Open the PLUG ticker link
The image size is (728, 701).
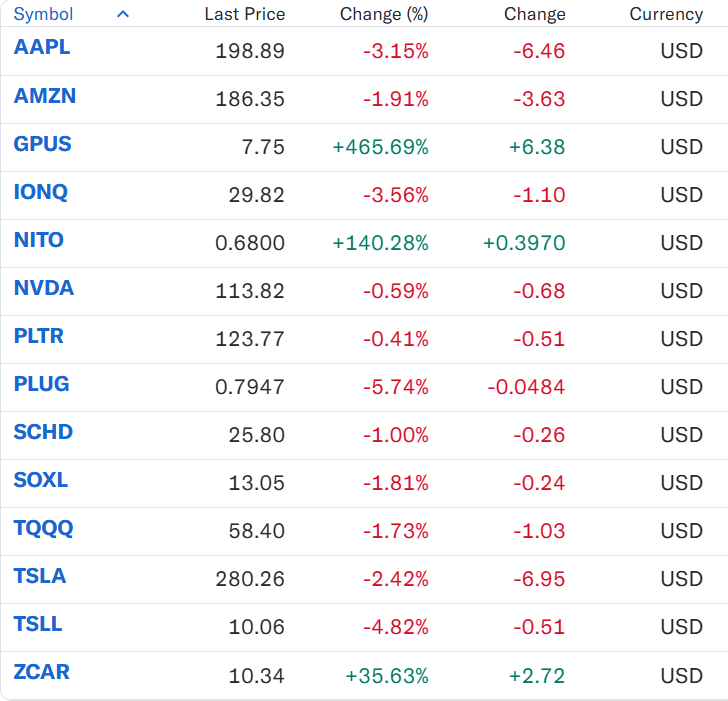pyautogui.click(x=41, y=384)
